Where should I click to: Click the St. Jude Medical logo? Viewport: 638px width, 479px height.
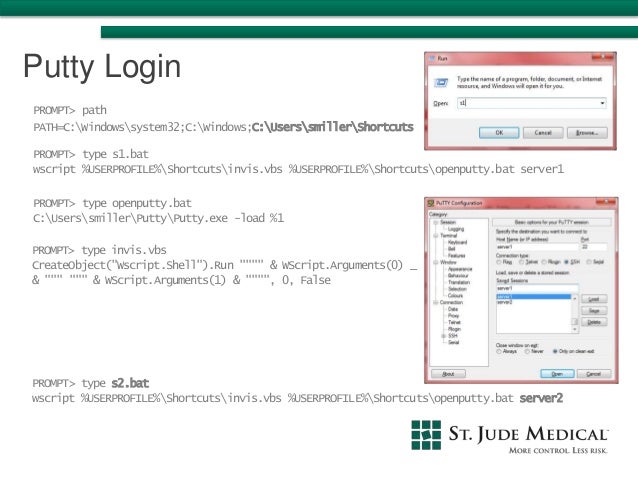[x=509, y=437]
